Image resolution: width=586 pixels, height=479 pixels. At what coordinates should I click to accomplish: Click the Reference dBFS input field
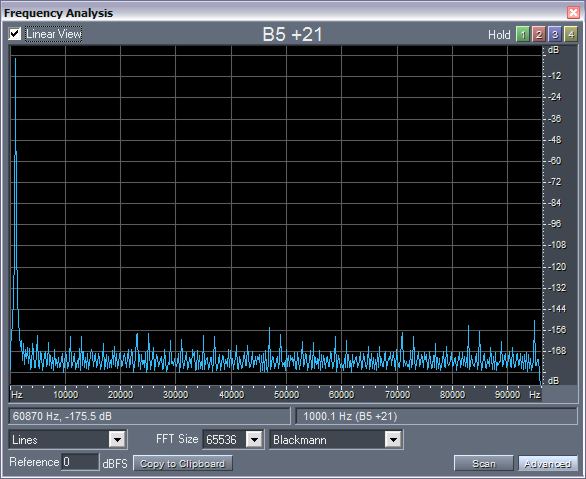[80, 462]
